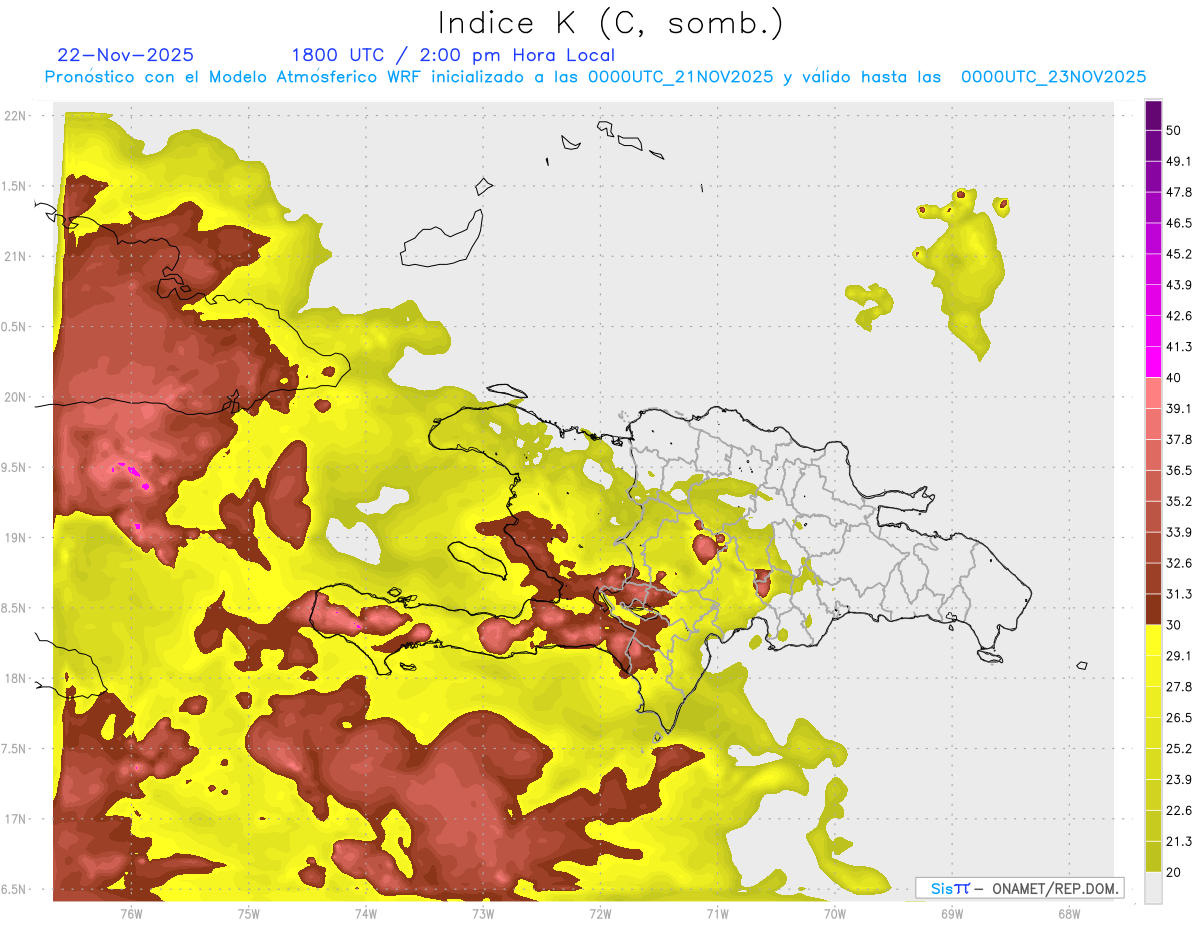Click the legend value '26.5'
Viewport: 1200px width, 927px height.
pos(1179,718)
